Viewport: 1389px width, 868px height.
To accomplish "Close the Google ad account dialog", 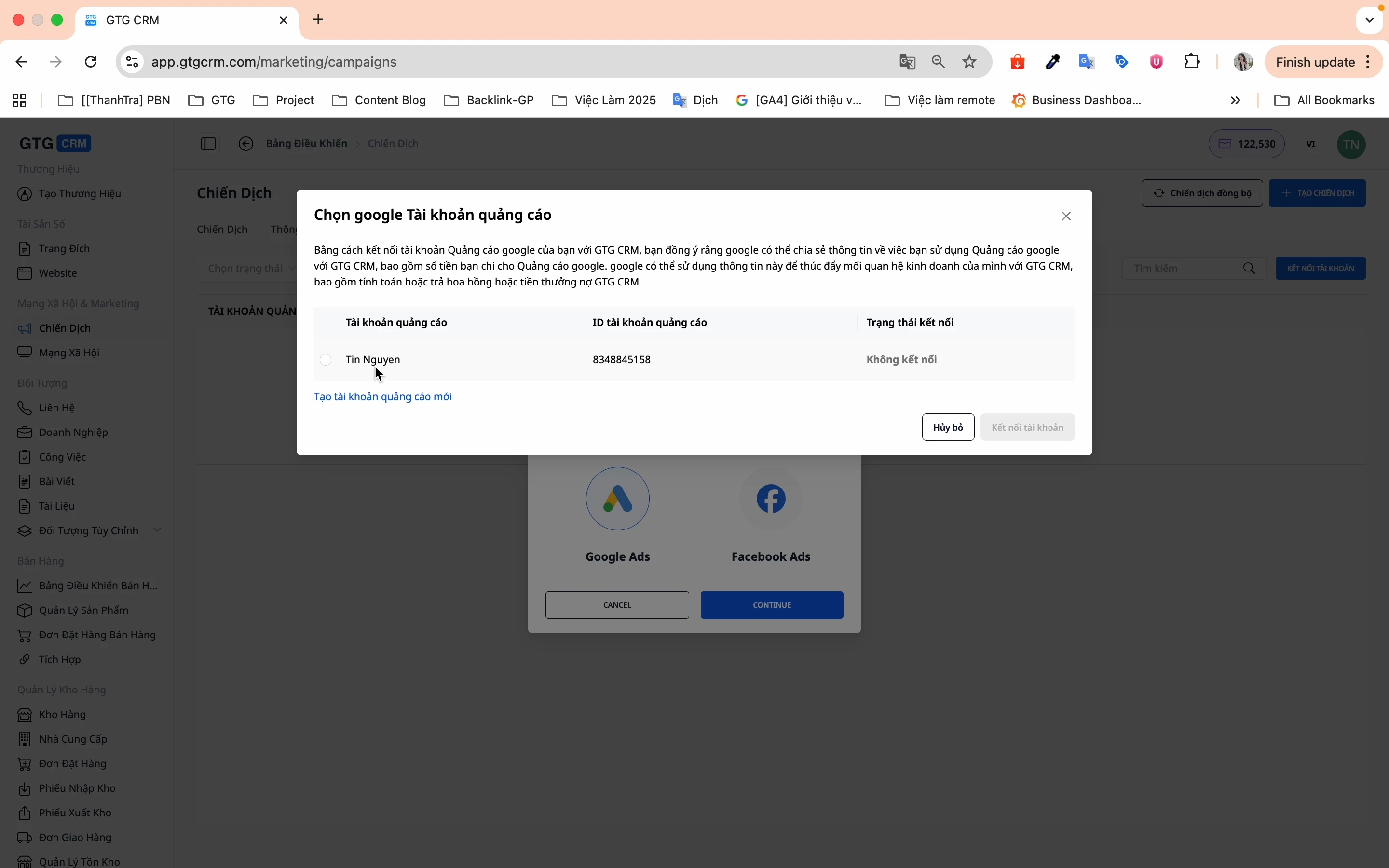I will tap(1066, 217).
